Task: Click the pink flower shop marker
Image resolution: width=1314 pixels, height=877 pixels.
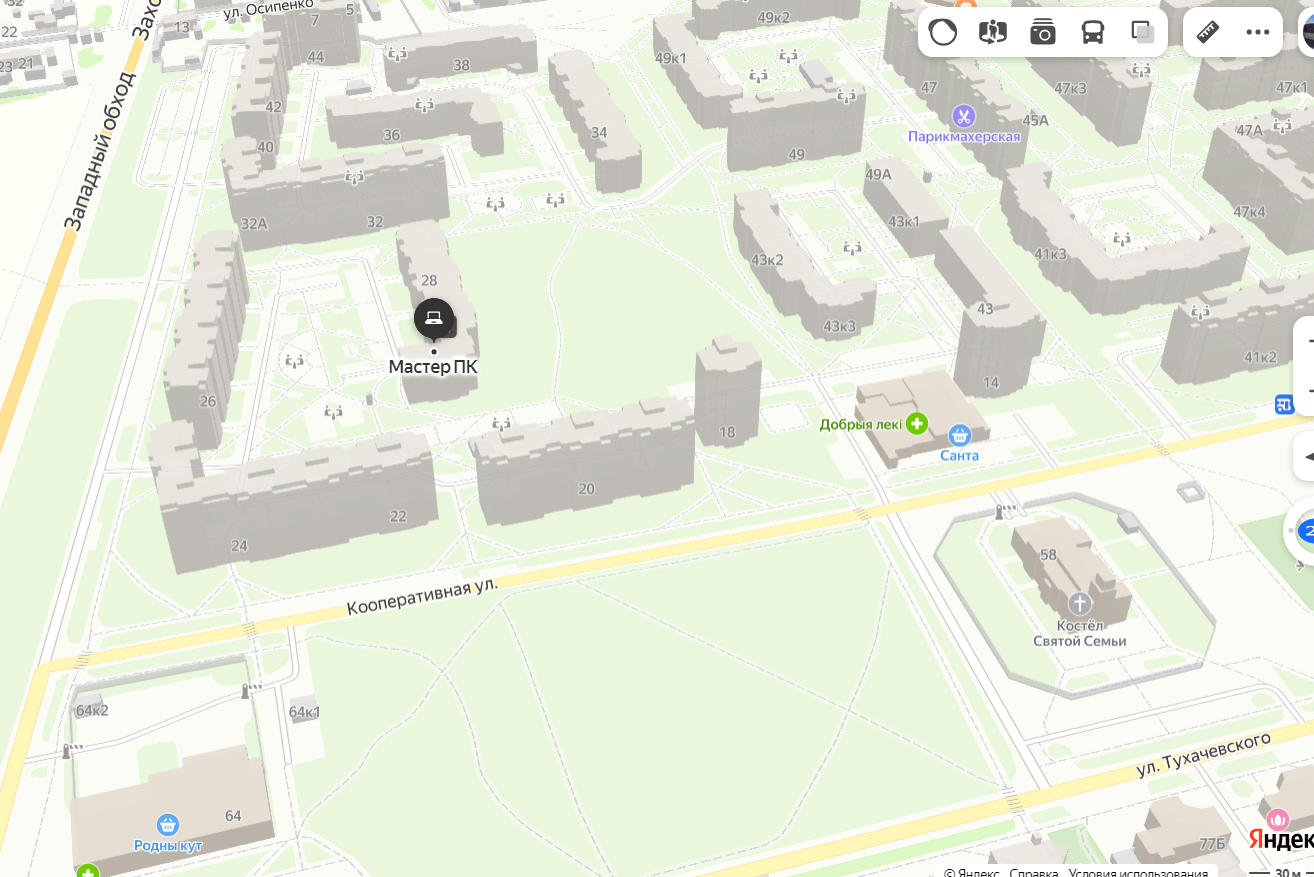Action: point(1278,820)
